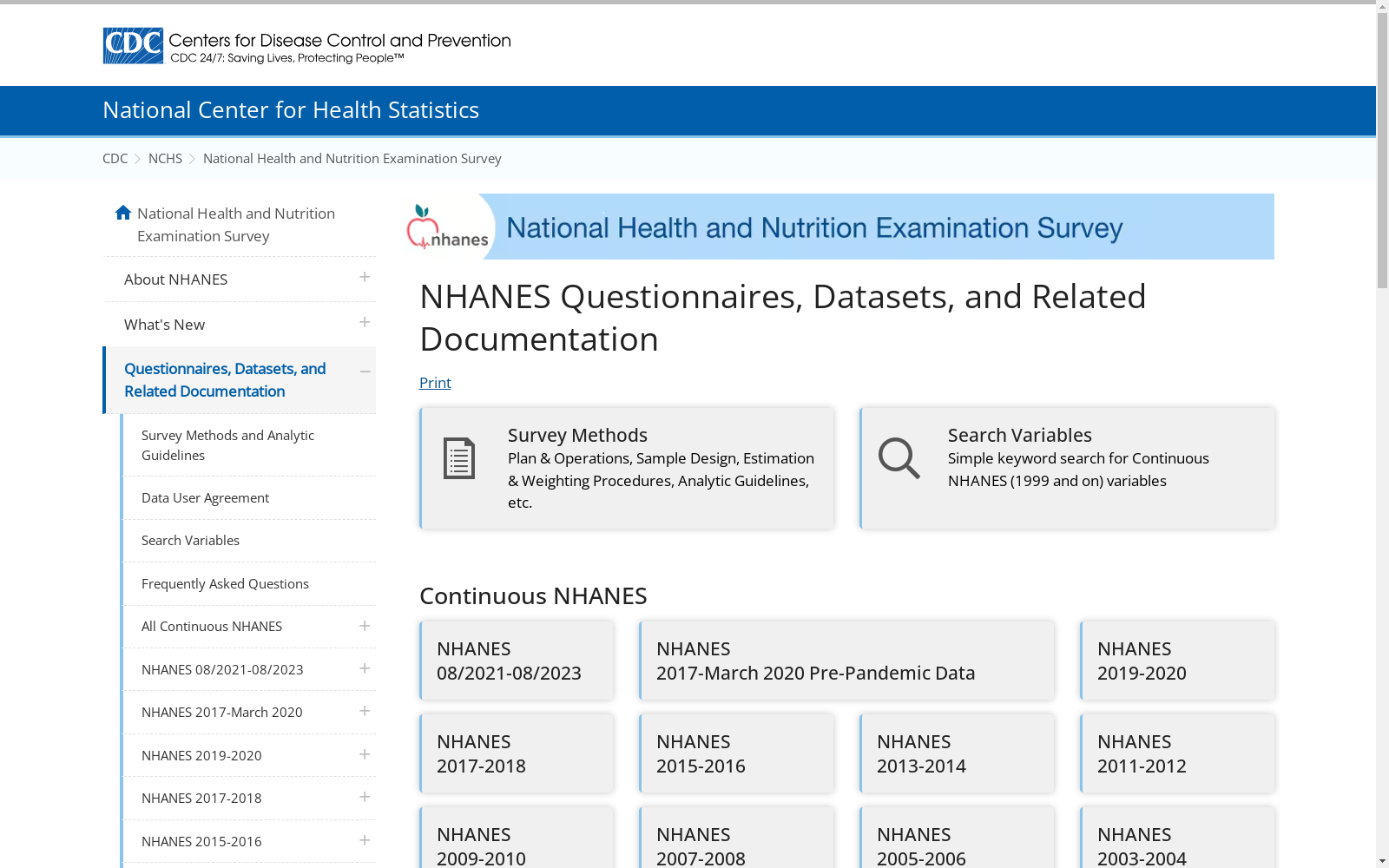
Task: Open the National Center for Health Statistics header link
Action: [291, 110]
